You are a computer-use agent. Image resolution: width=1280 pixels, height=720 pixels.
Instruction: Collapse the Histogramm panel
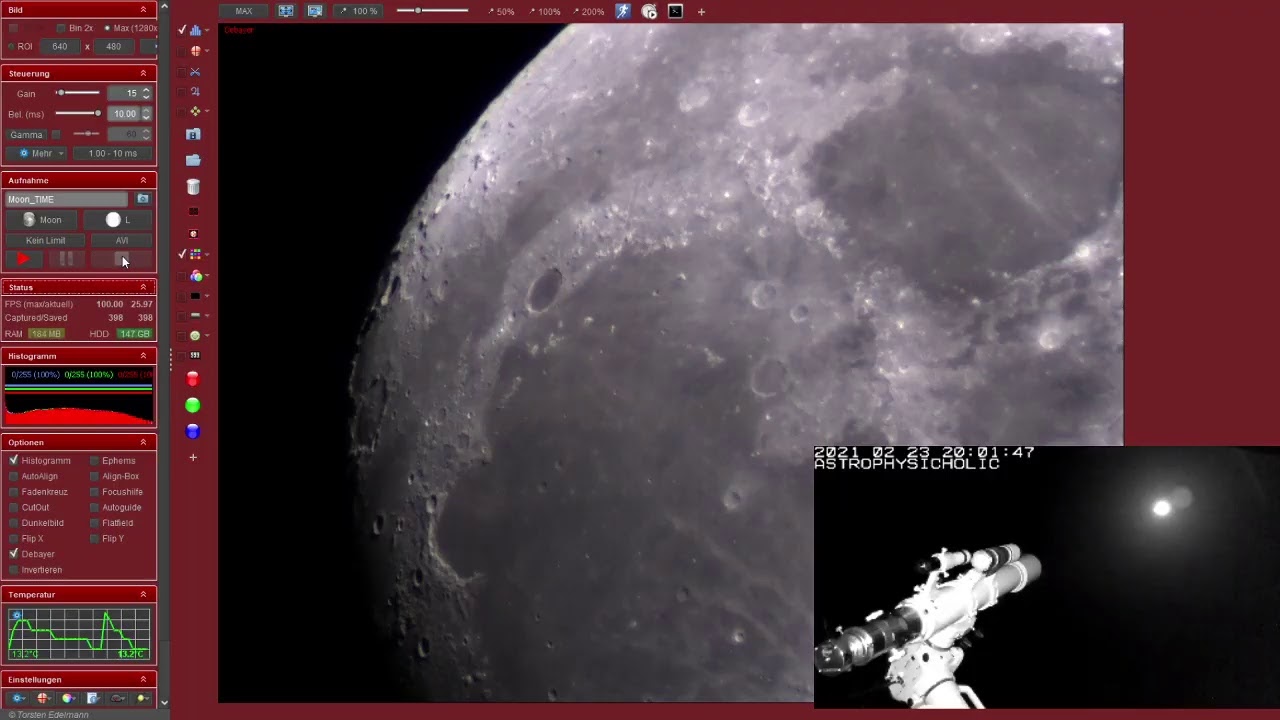[143, 356]
